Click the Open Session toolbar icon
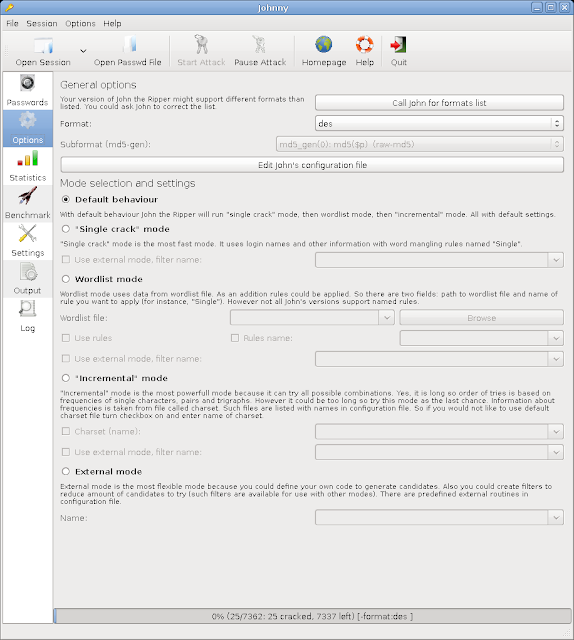 click(43, 45)
